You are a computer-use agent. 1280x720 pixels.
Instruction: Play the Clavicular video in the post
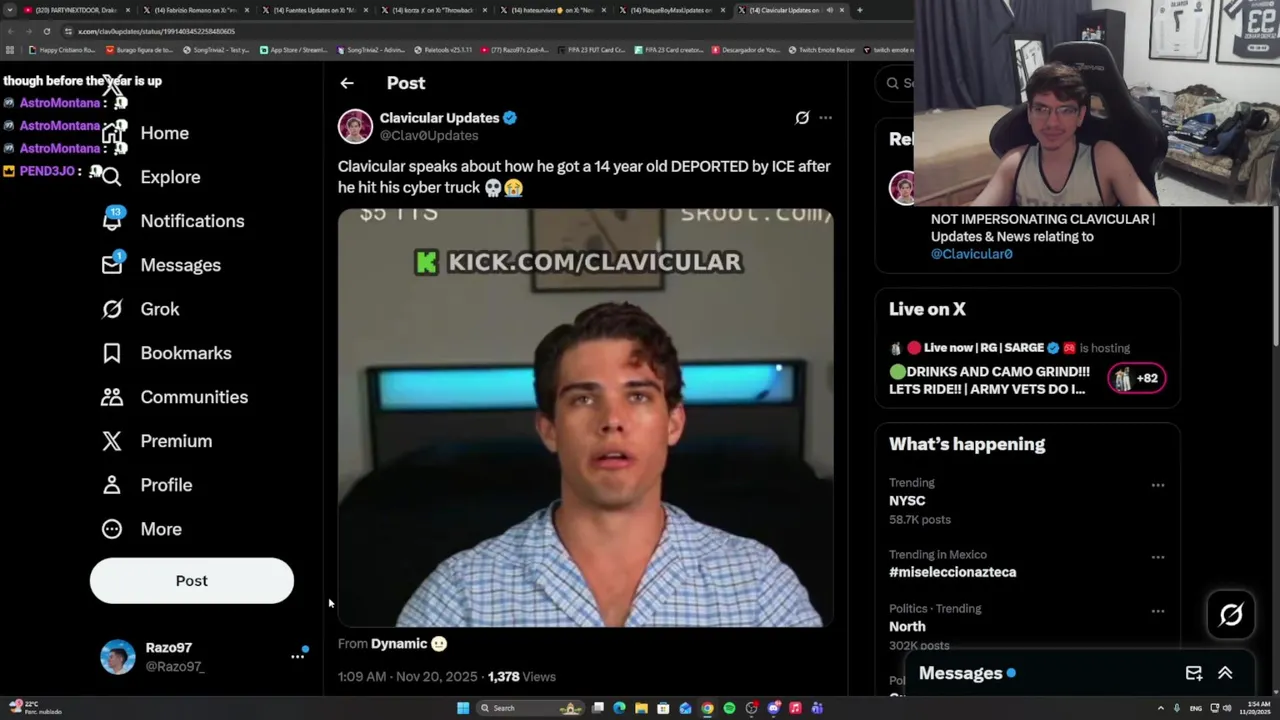(x=585, y=417)
